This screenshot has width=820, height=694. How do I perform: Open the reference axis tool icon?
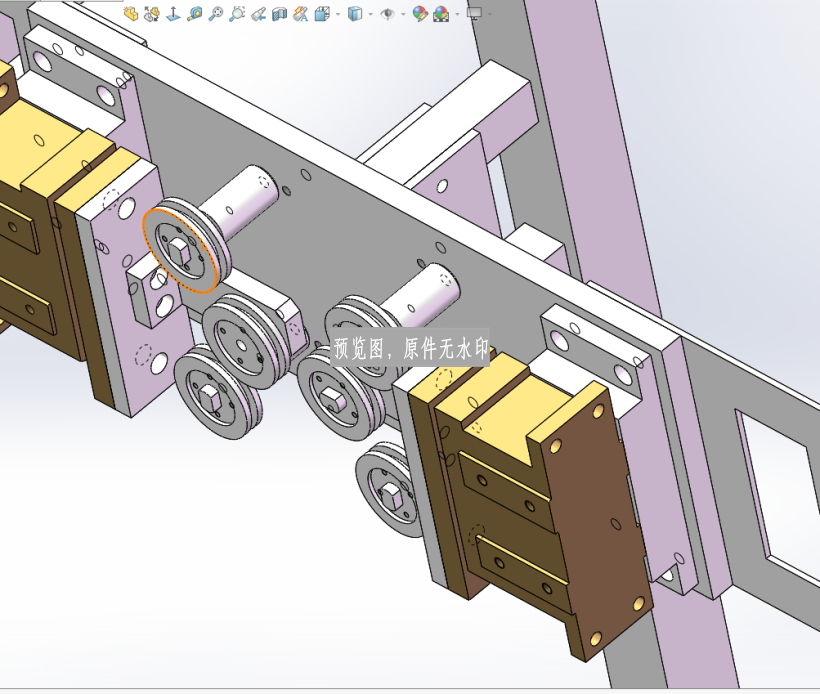click(173, 14)
